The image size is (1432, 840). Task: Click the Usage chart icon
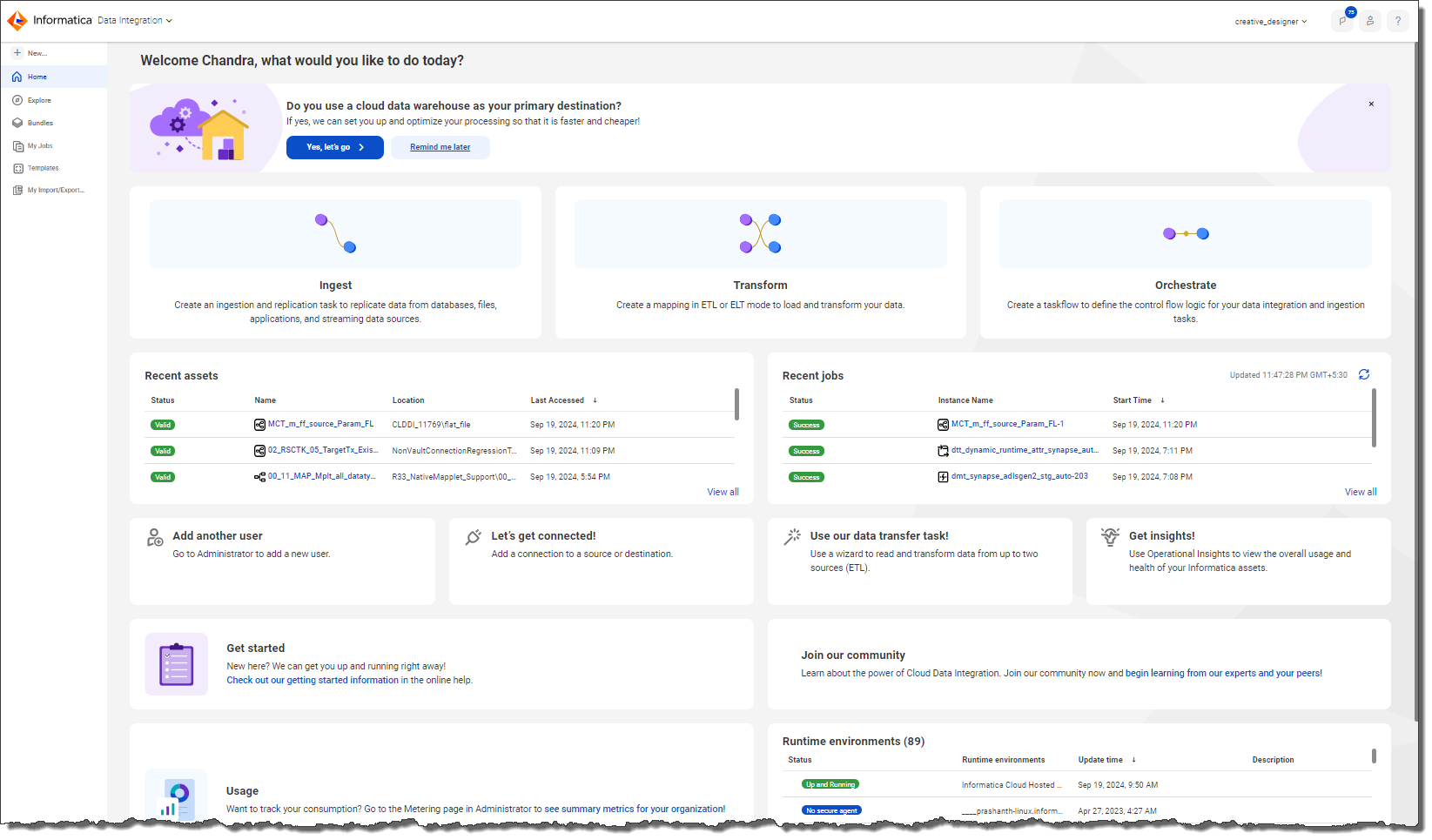coord(176,796)
